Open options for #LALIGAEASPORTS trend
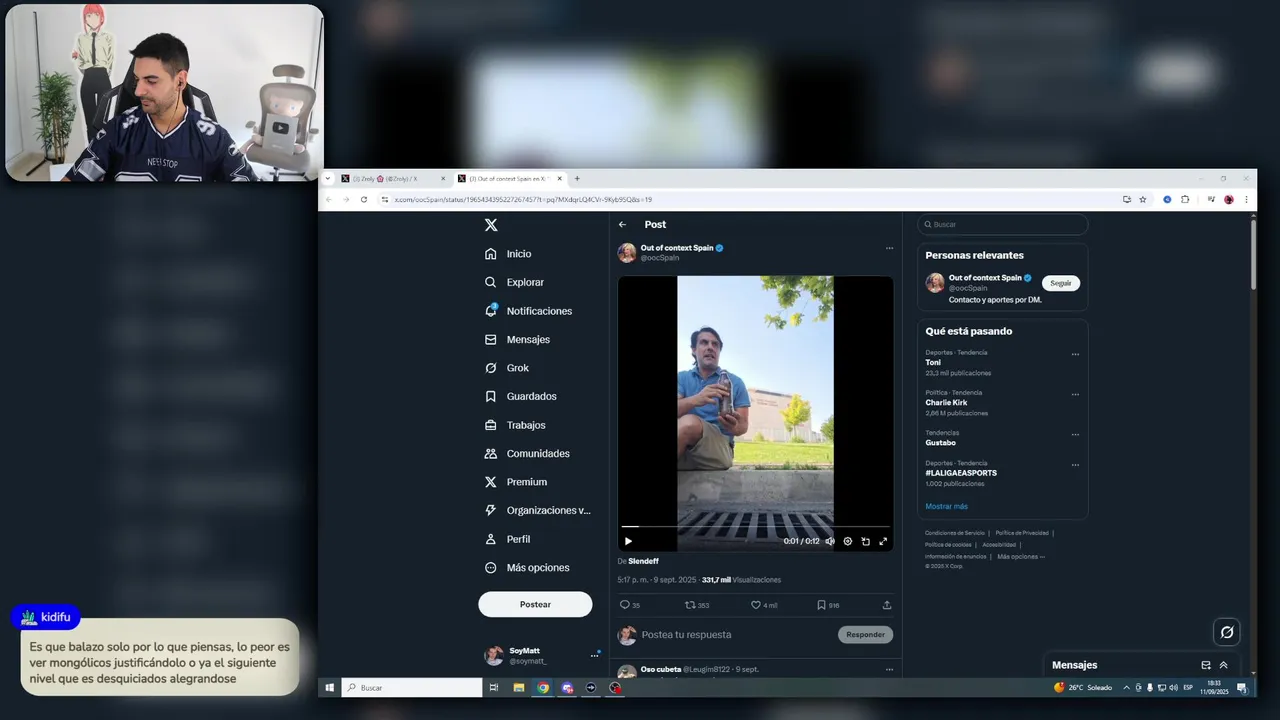This screenshot has width=1280, height=720. coord(1075,465)
